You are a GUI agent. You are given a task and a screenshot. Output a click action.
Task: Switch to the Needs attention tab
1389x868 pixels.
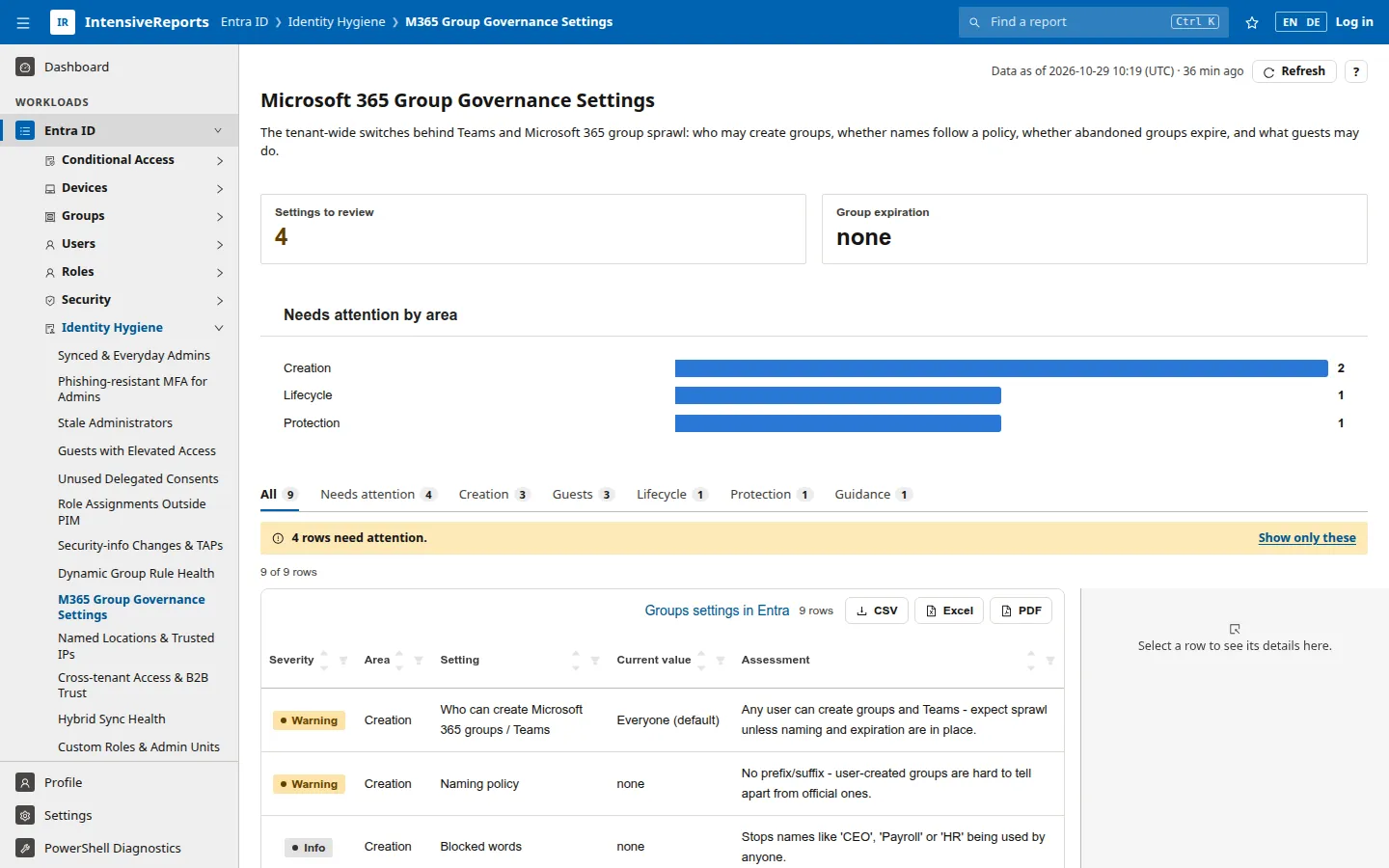(x=378, y=495)
